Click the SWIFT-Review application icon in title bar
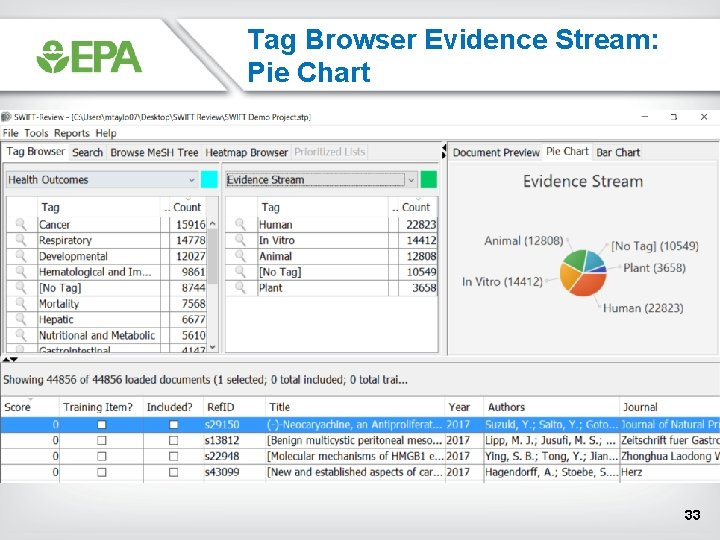 (6, 117)
